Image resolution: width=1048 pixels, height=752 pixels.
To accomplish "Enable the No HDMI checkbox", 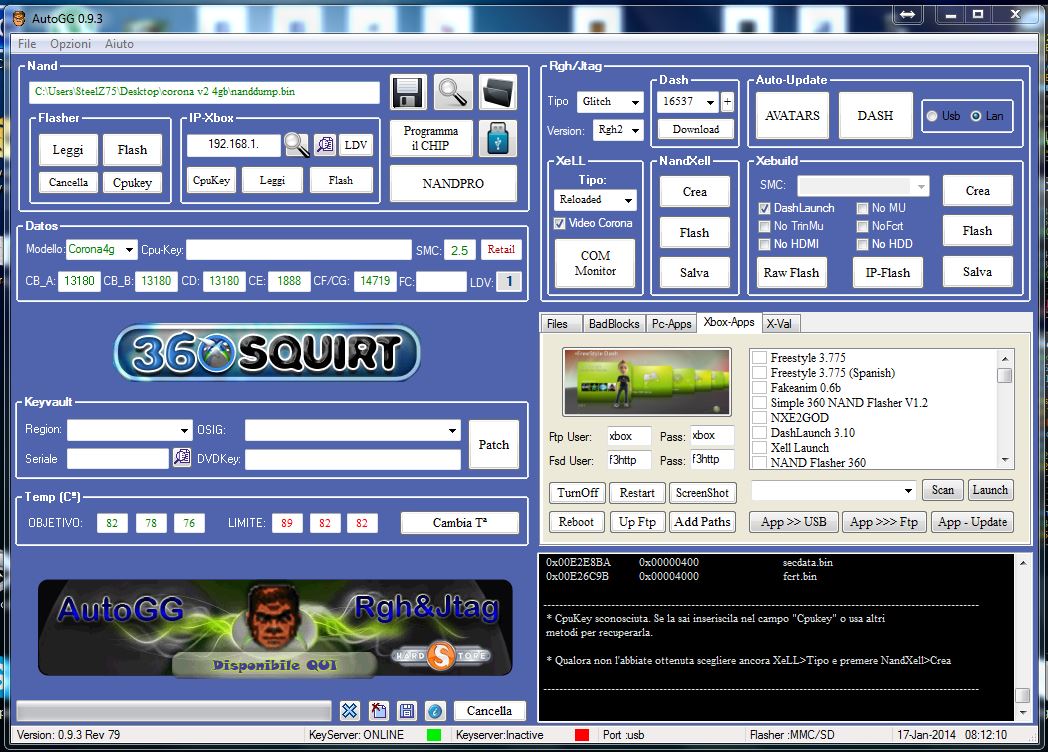I will pos(765,244).
